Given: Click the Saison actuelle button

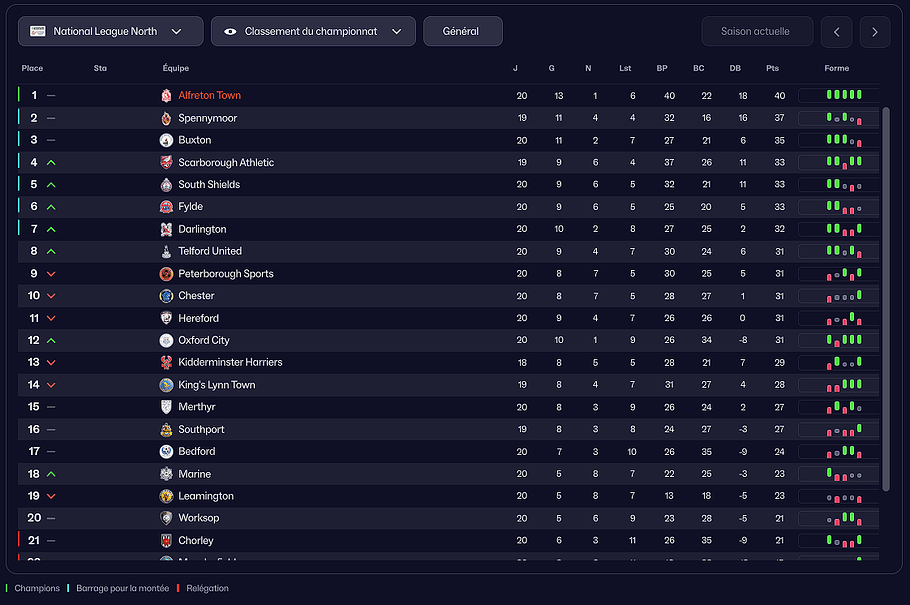Looking at the screenshot, I should (x=757, y=31).
